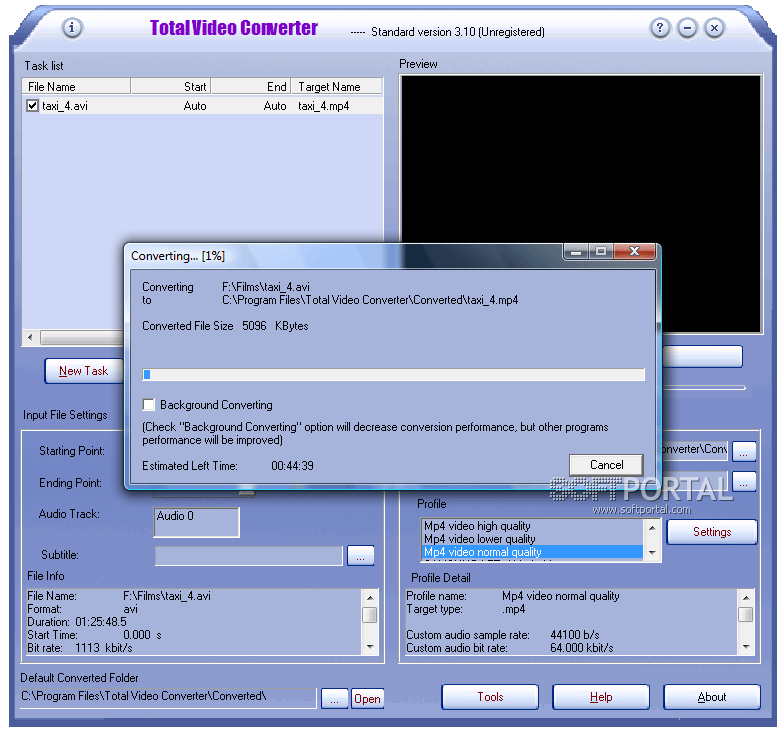
Task: Browse for subtitle file
Action: [x=361, y=556]
